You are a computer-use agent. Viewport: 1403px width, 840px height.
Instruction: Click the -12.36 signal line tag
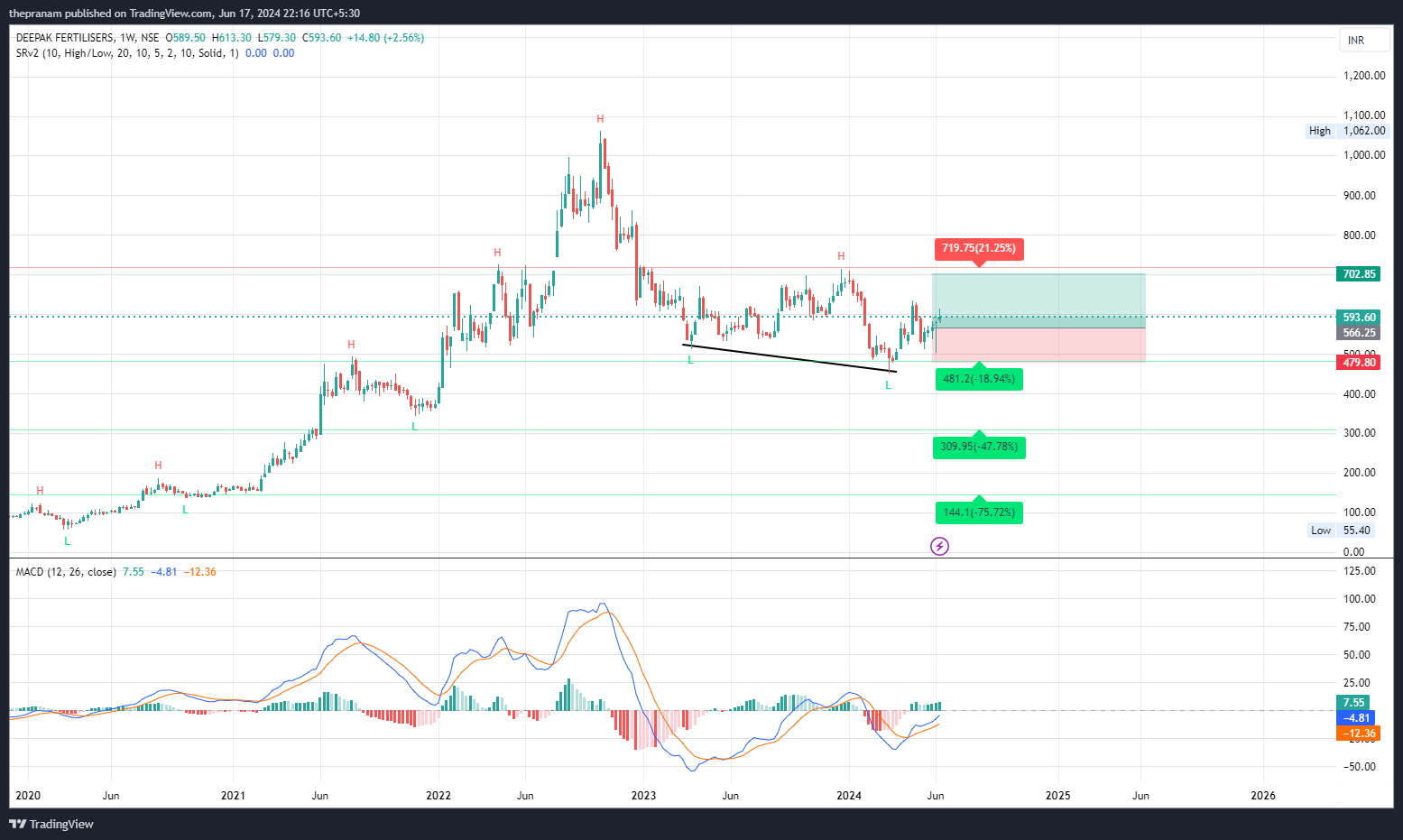tap(1358, 734)
